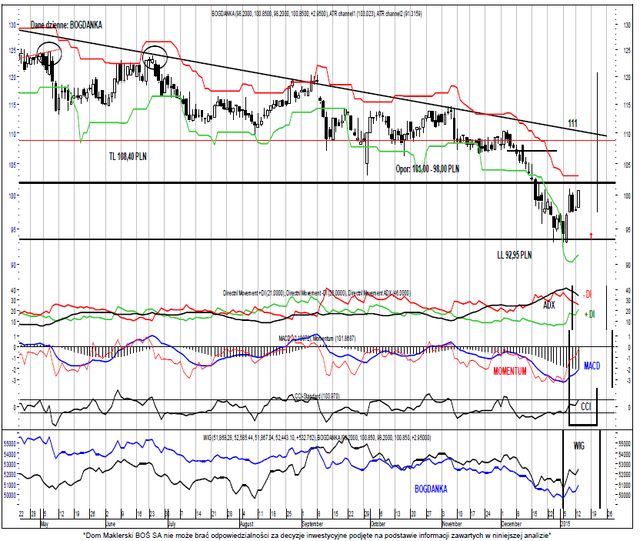Click 'October' on the time axis
The image size is (640, 541).
tap(378, 523)
